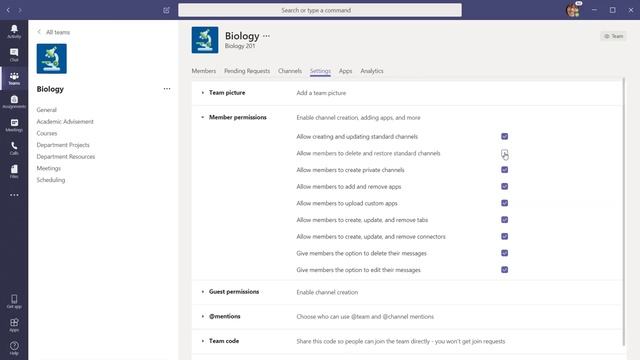Click the Get app mobile icon

click(14, 301)
